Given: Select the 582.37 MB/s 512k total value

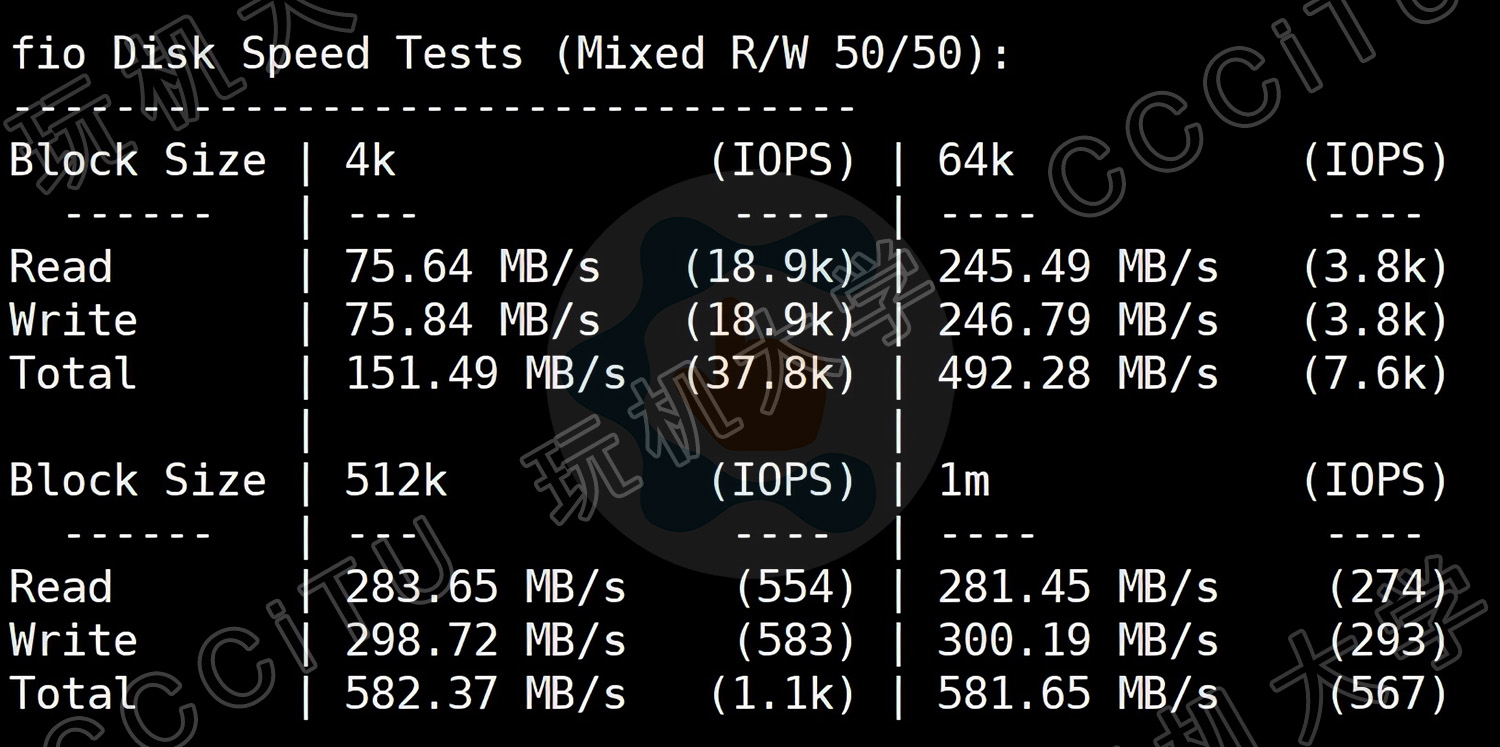Looking at the screenshot, I should (486, 693).
